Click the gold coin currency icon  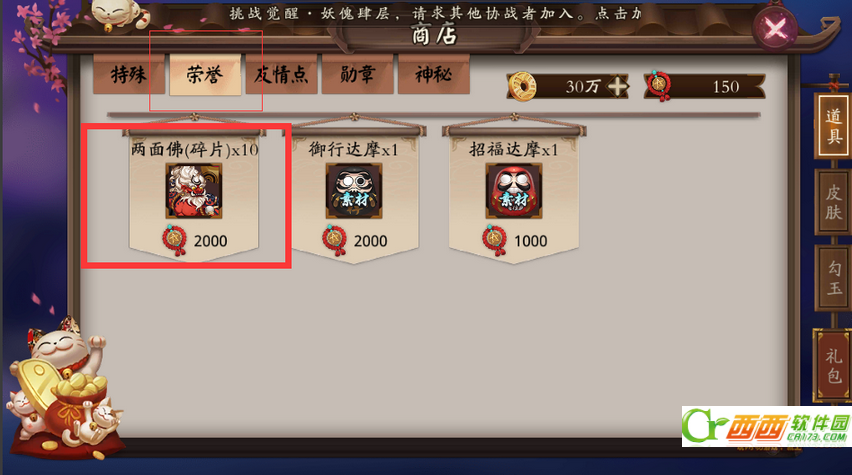coord(522,86)
